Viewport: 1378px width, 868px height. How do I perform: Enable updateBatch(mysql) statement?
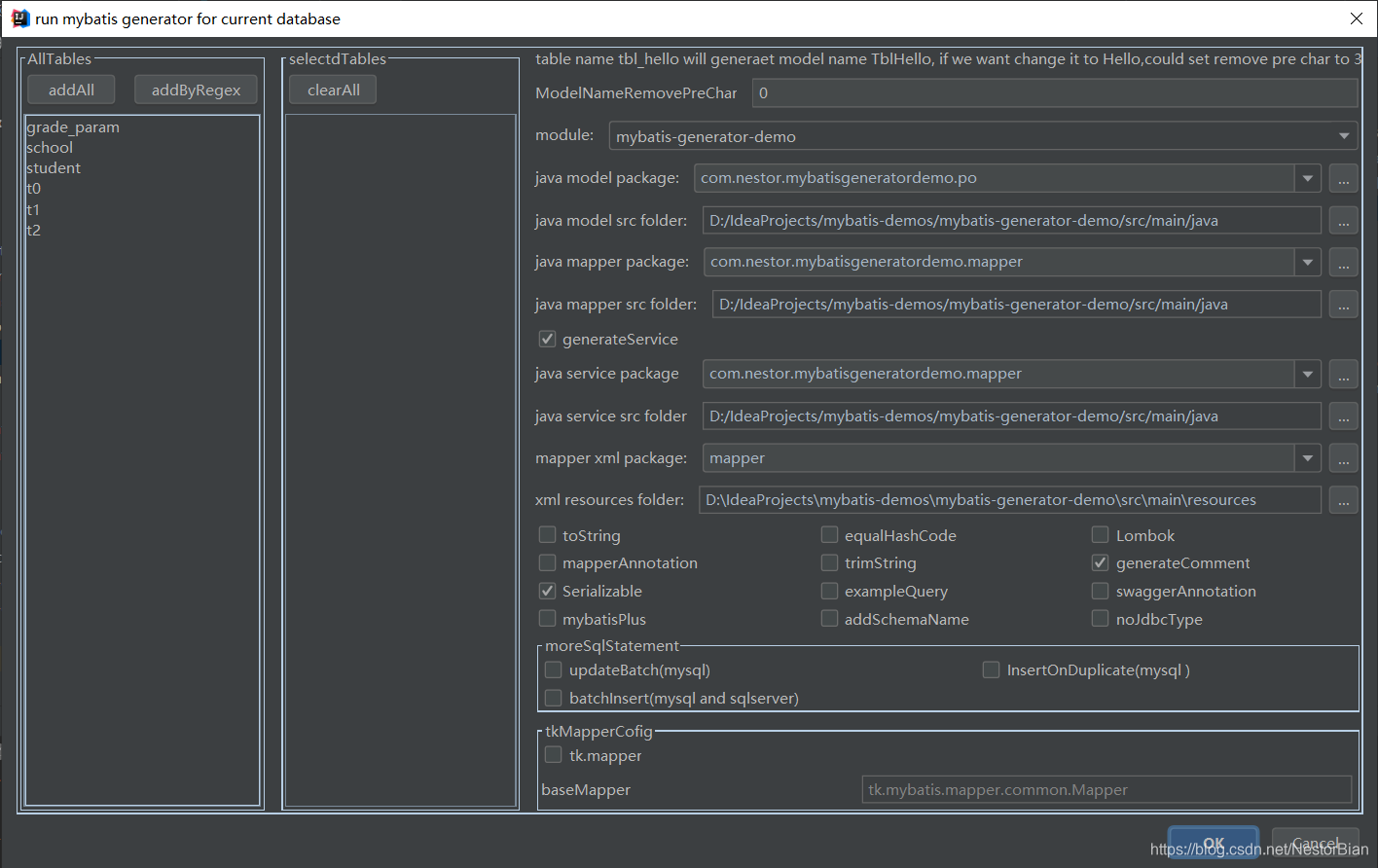pos(553,669)
